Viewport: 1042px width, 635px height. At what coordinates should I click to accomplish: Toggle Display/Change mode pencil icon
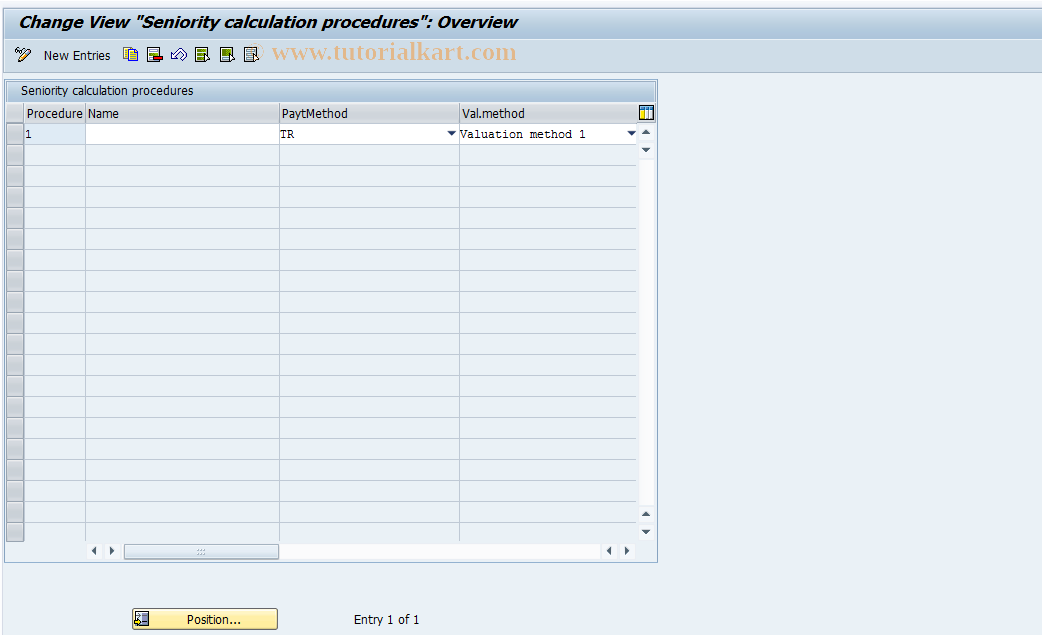(23, 54)
